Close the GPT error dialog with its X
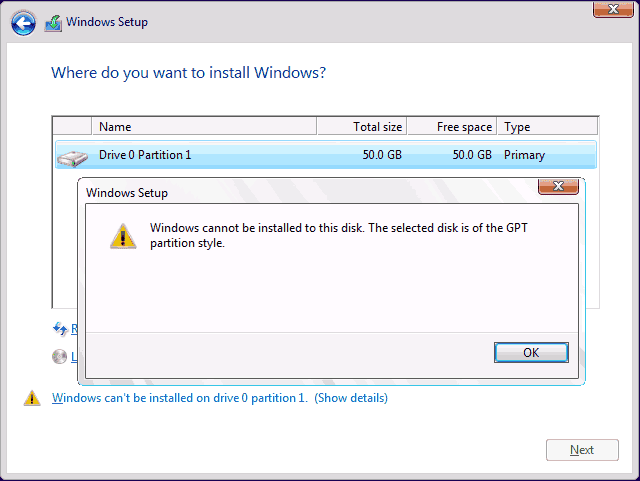The image size is (640, 481). click(558, 187)
